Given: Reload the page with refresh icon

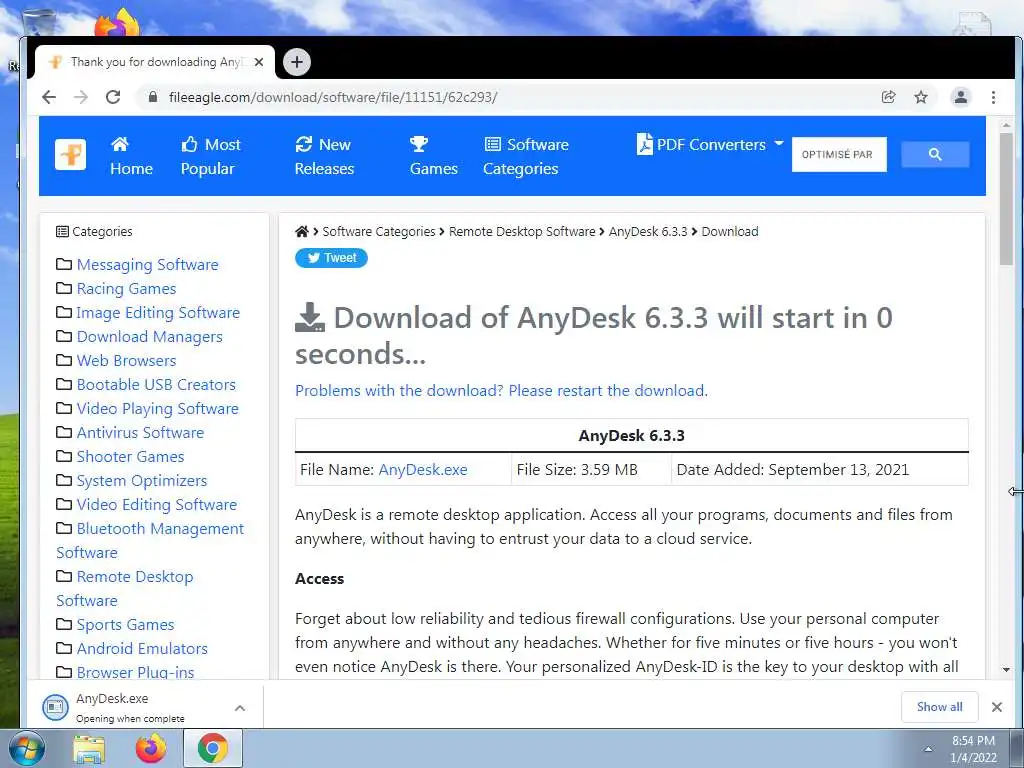Looking at the screenshot, I should 113,97.
